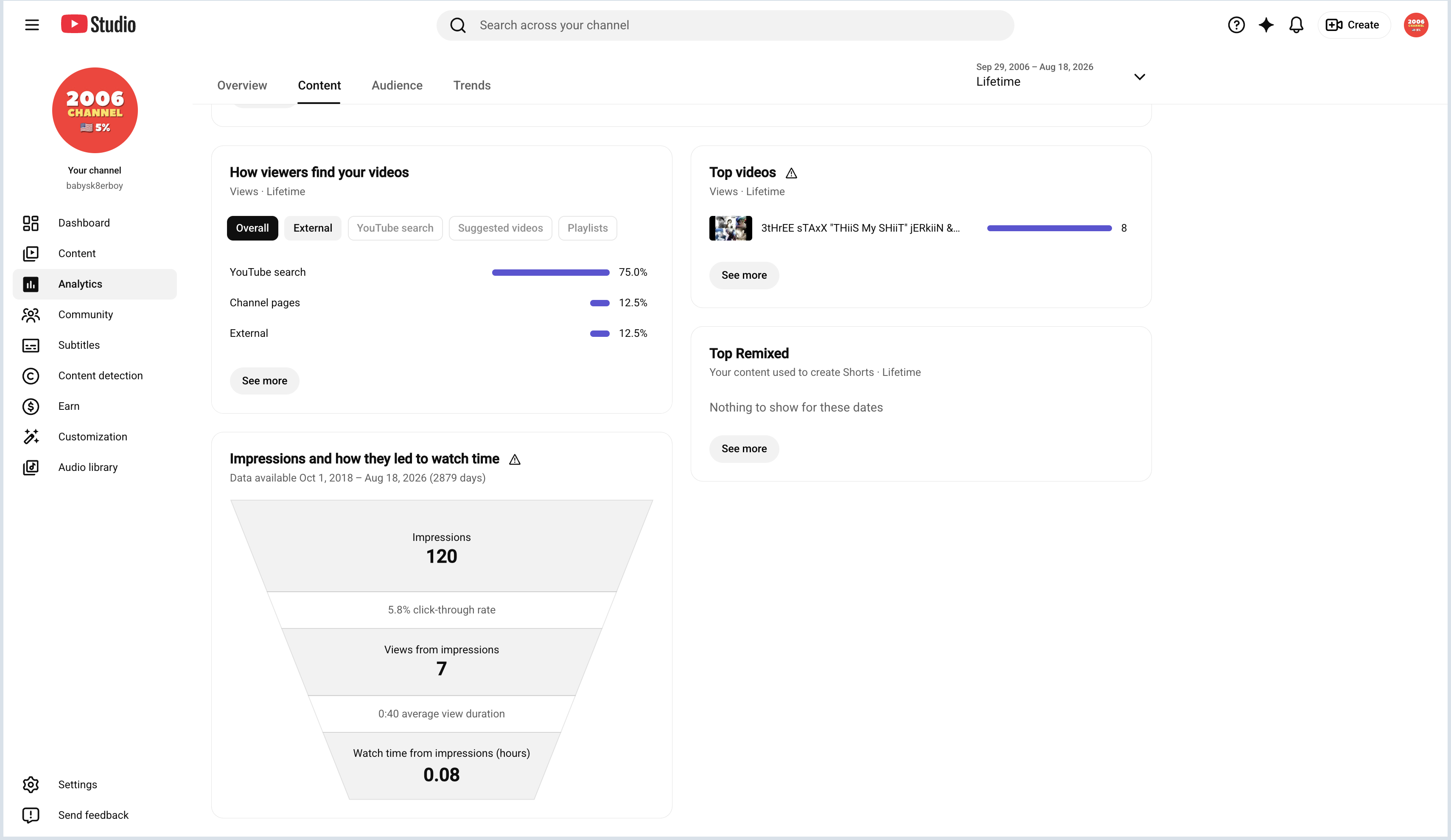The width and height of the screenshot is (1451, 840).
Task: Click the 0:40 average view duration text
Action: tap(442, 714)
